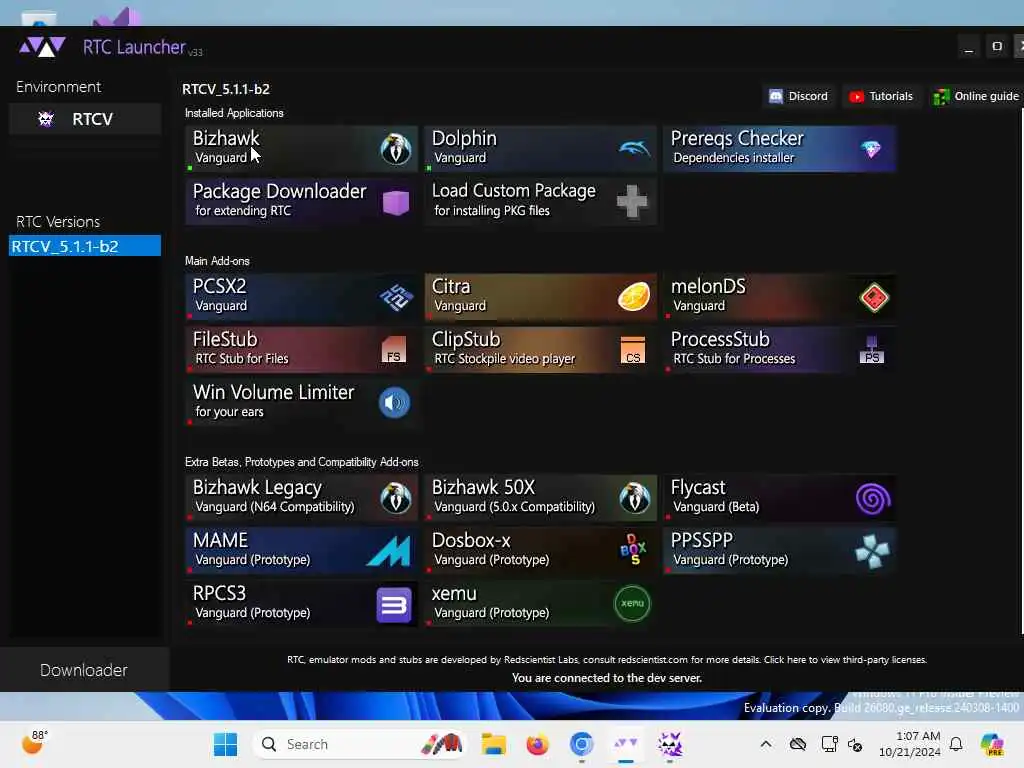1024x768 pixels.
Task: Click the RTC Launcher logo icon
Action: point(42,47)
